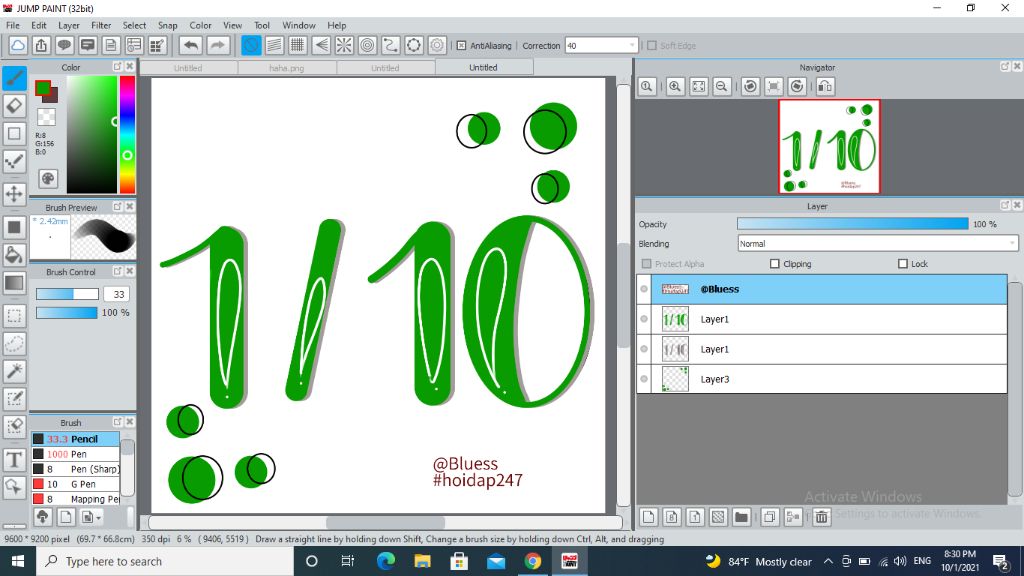This screenshot has width=1024, height=576.
Task: Click the export/share icon in the toolbar
Action: coord(41,45)
